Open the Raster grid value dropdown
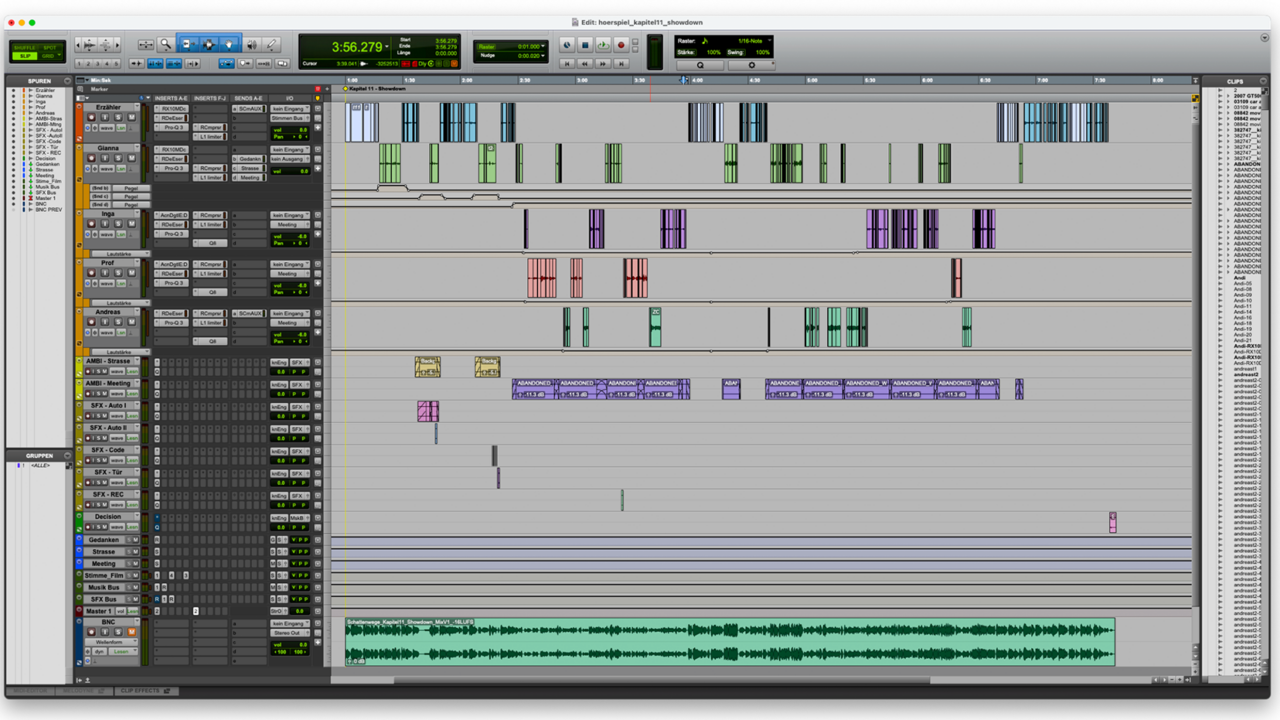This screenshot has width=1280, height=720. click(543, 46)
